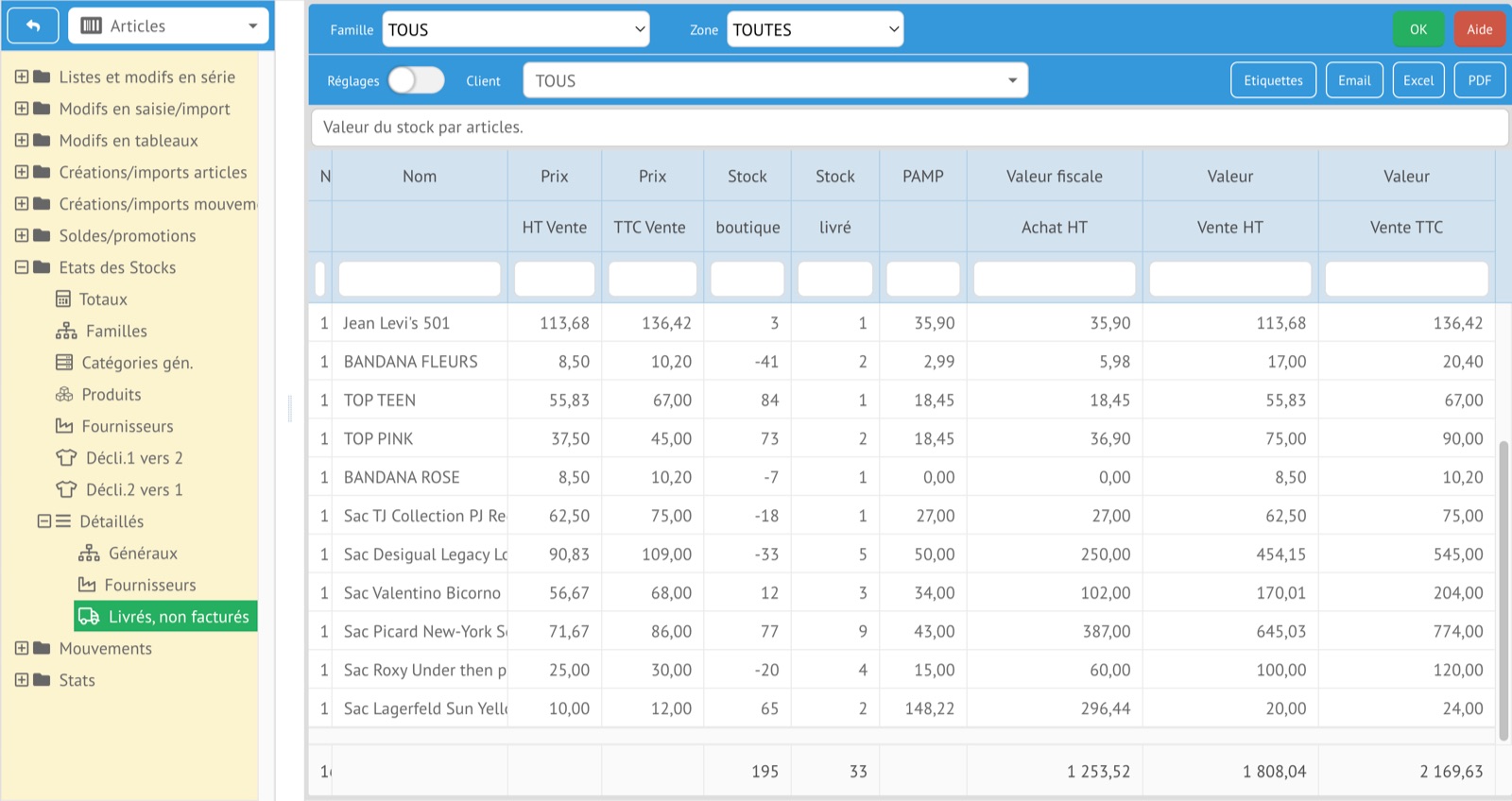Open Décli.2 vers 1 report
1512x801 pixels.
pyautogui.click(x=134, y=490)
